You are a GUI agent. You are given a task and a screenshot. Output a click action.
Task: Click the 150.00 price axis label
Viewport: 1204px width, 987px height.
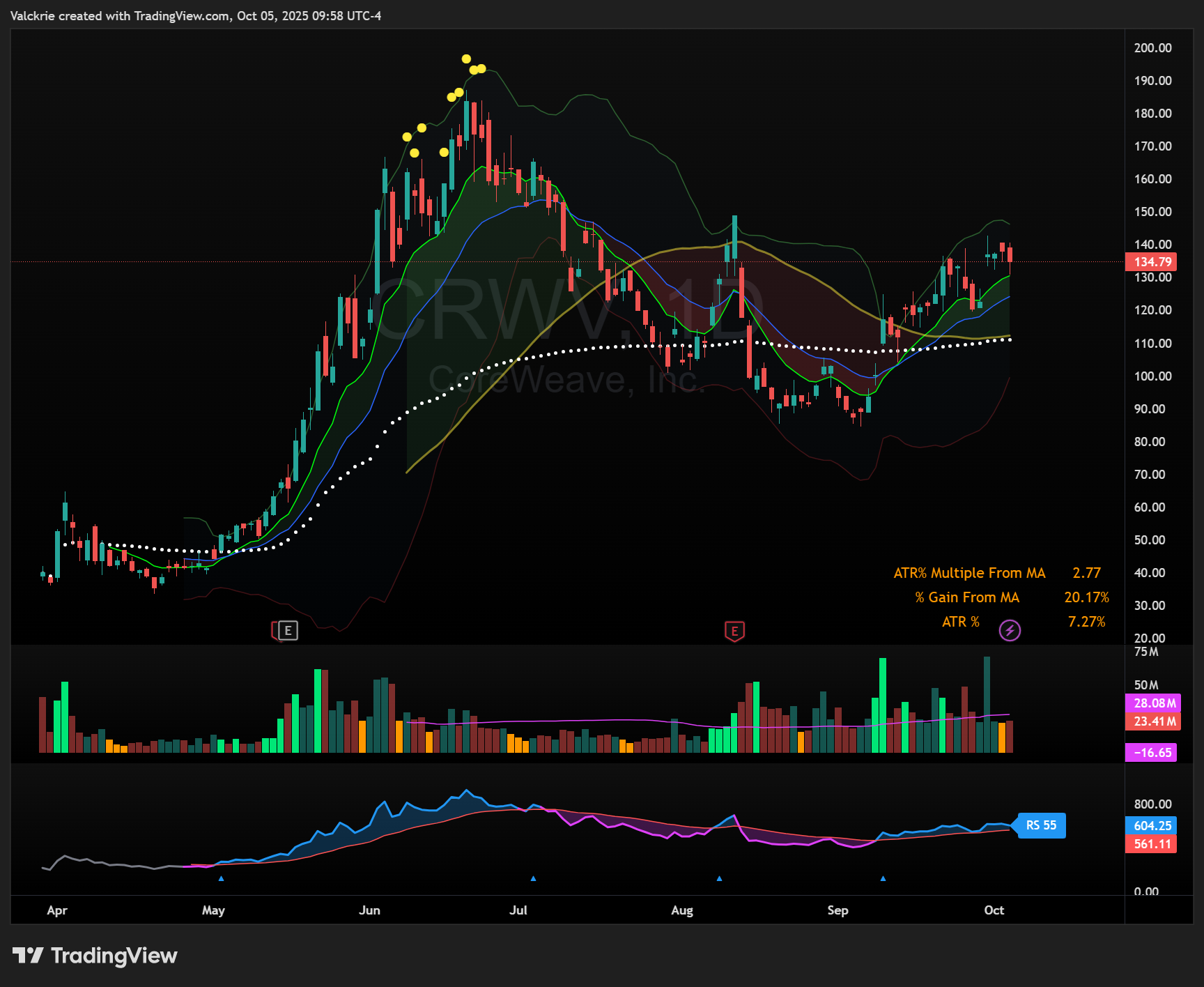click(x=1152, y=212)
